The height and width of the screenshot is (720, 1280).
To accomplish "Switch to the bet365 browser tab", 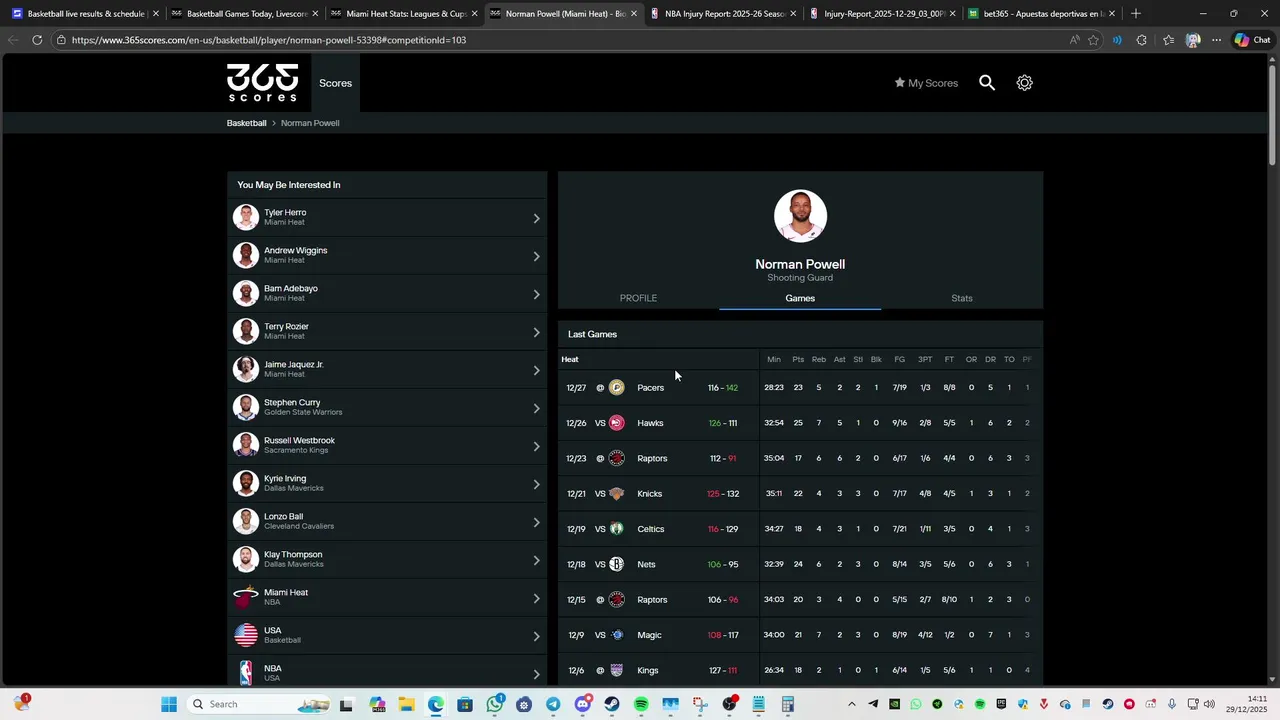I will (x=1040, y=14).
